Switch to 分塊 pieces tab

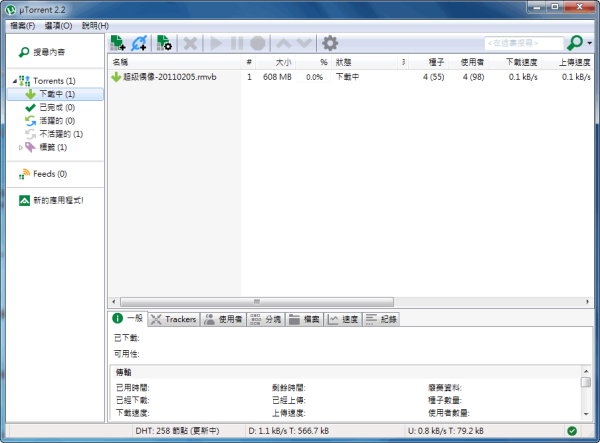(x=266, y=319)
